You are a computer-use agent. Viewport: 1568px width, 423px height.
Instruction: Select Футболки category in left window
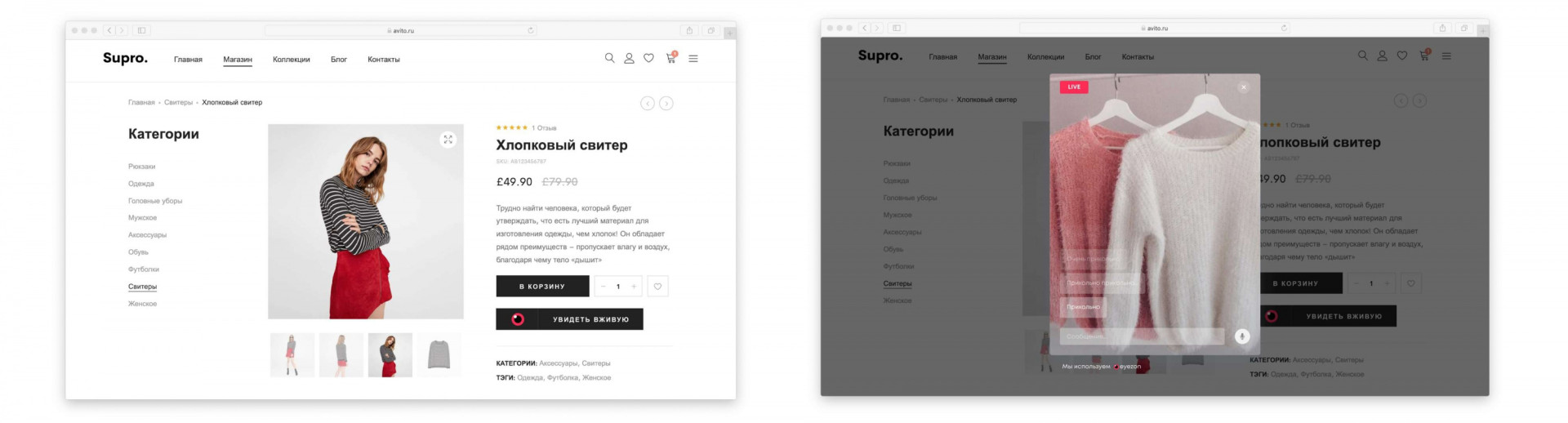point(144,269)
